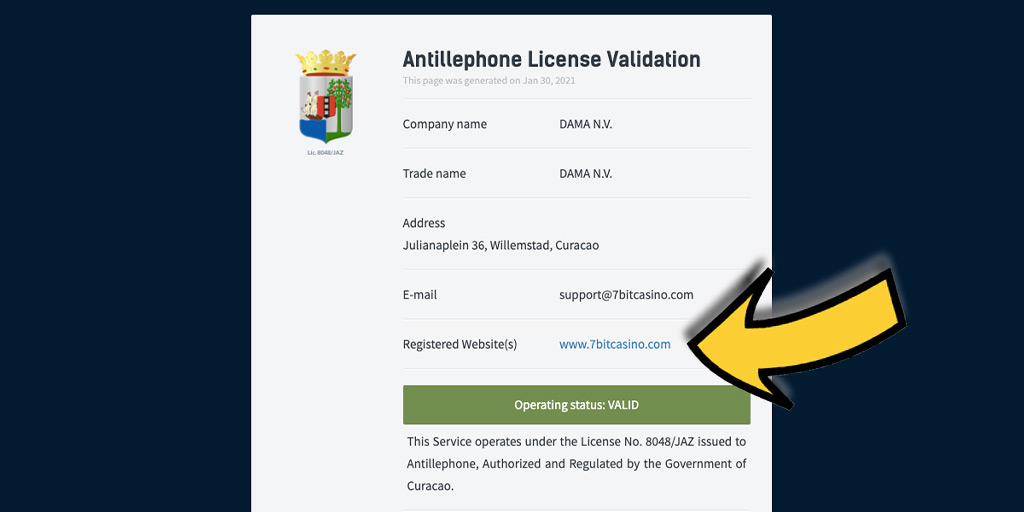Click the DAMA N.V. trade name value
This screenshot has width=1024, height=512.
(x=585, y=174)
